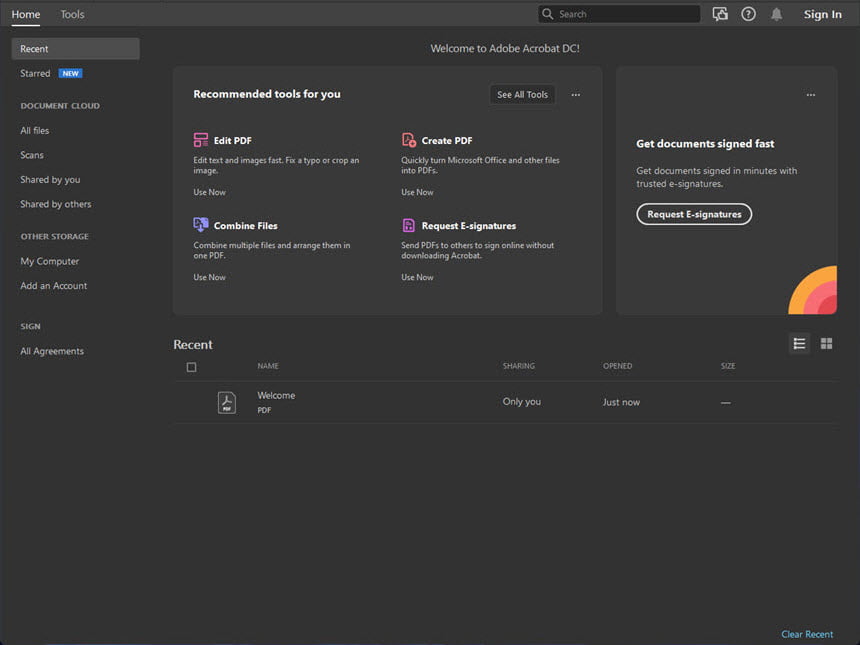Screen dimensions: 860x645
Task: Click the Request E-signatures outlined button
Action: click(694, 214)
